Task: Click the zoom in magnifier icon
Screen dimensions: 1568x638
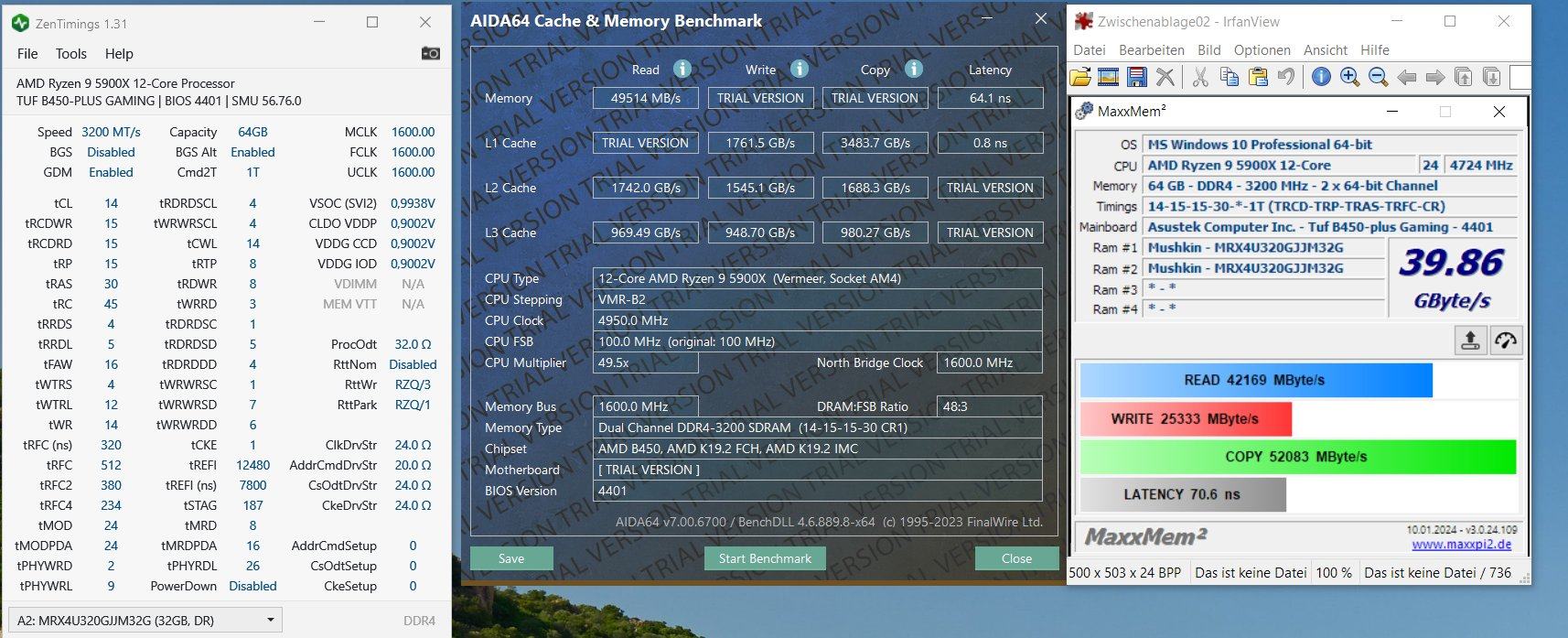Action: pyautogui.click(x=1349, y=77)
